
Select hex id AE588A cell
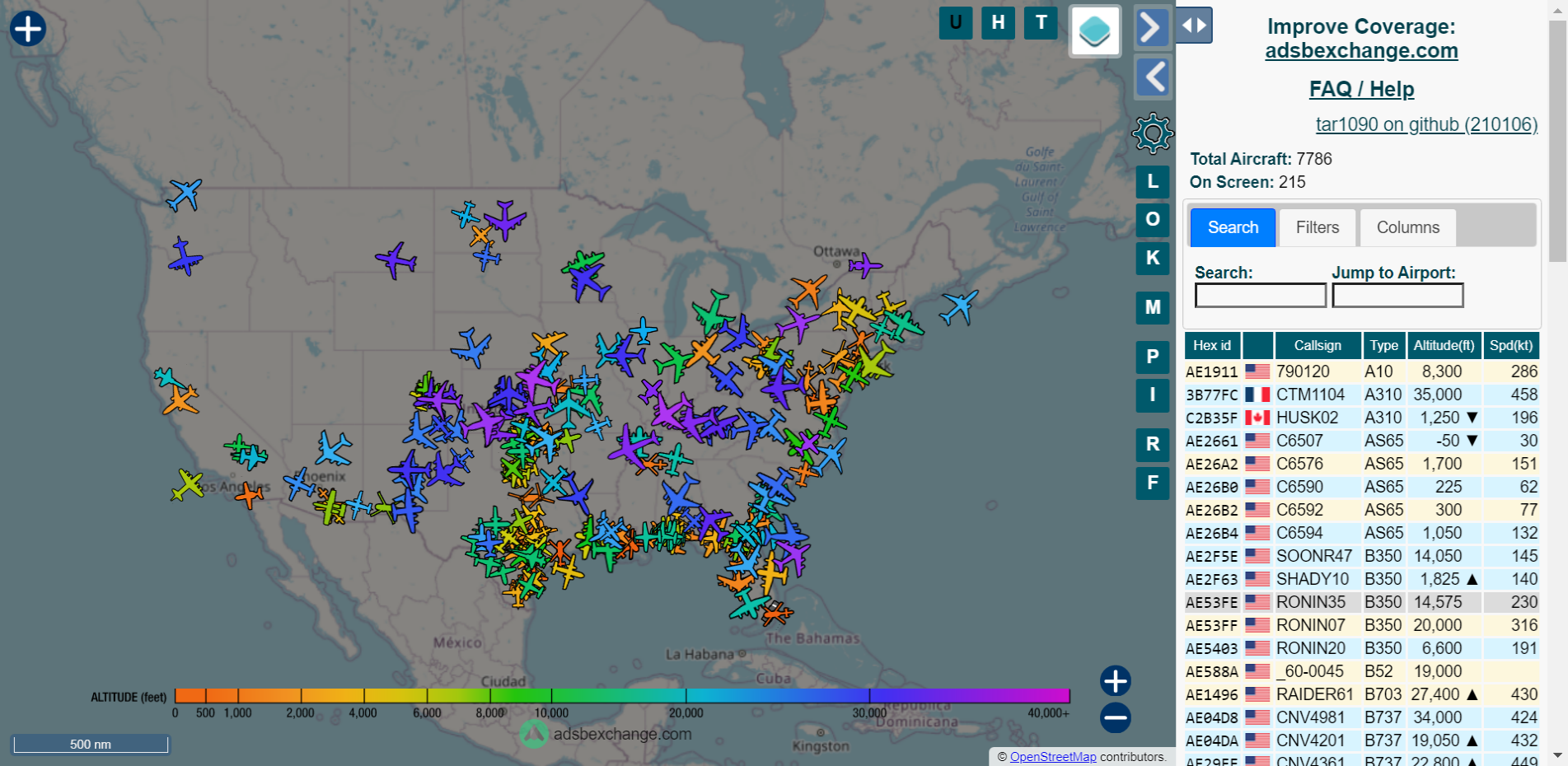click(1212, 671)
